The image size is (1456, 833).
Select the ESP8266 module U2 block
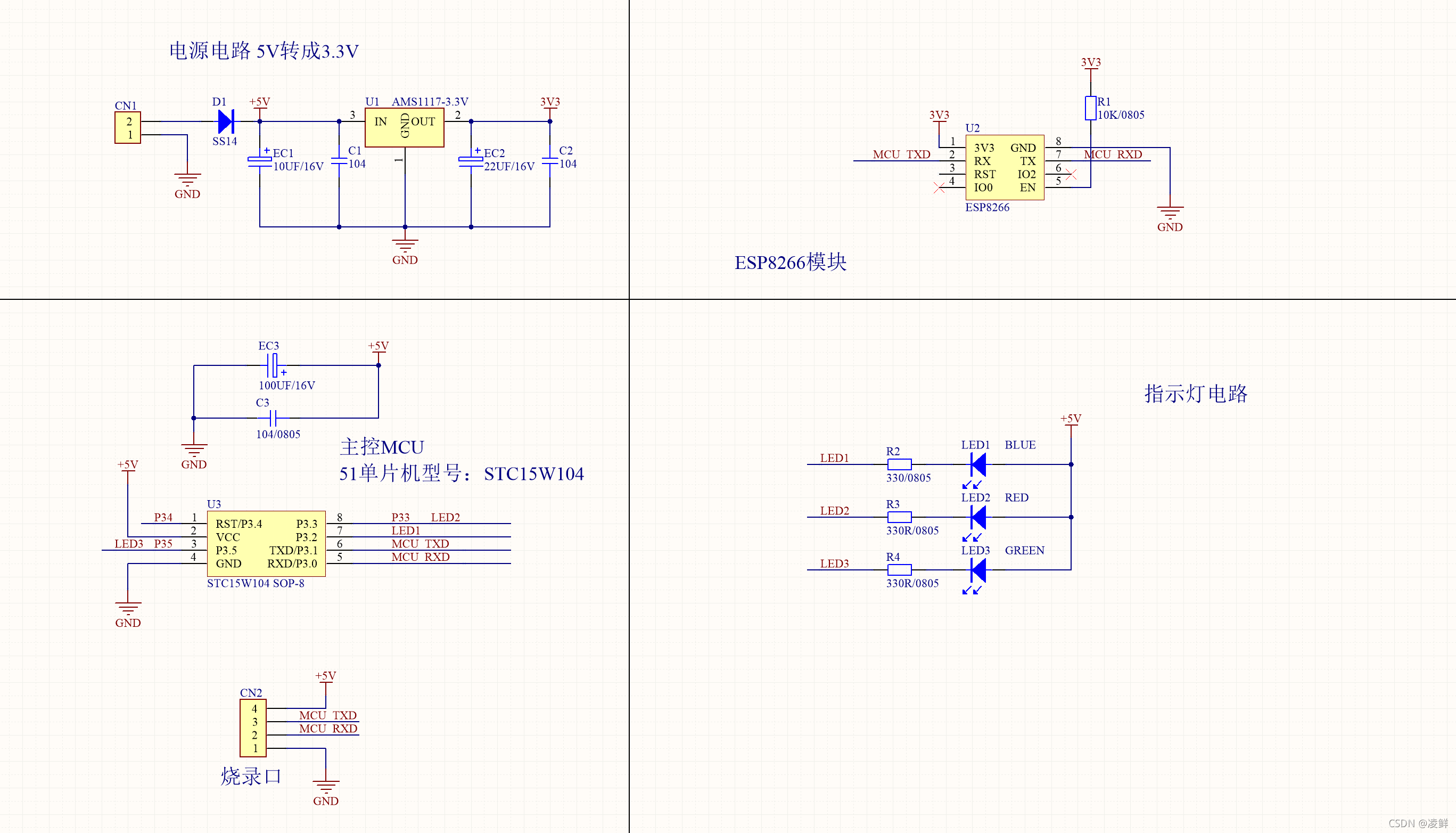[1004, 167]
